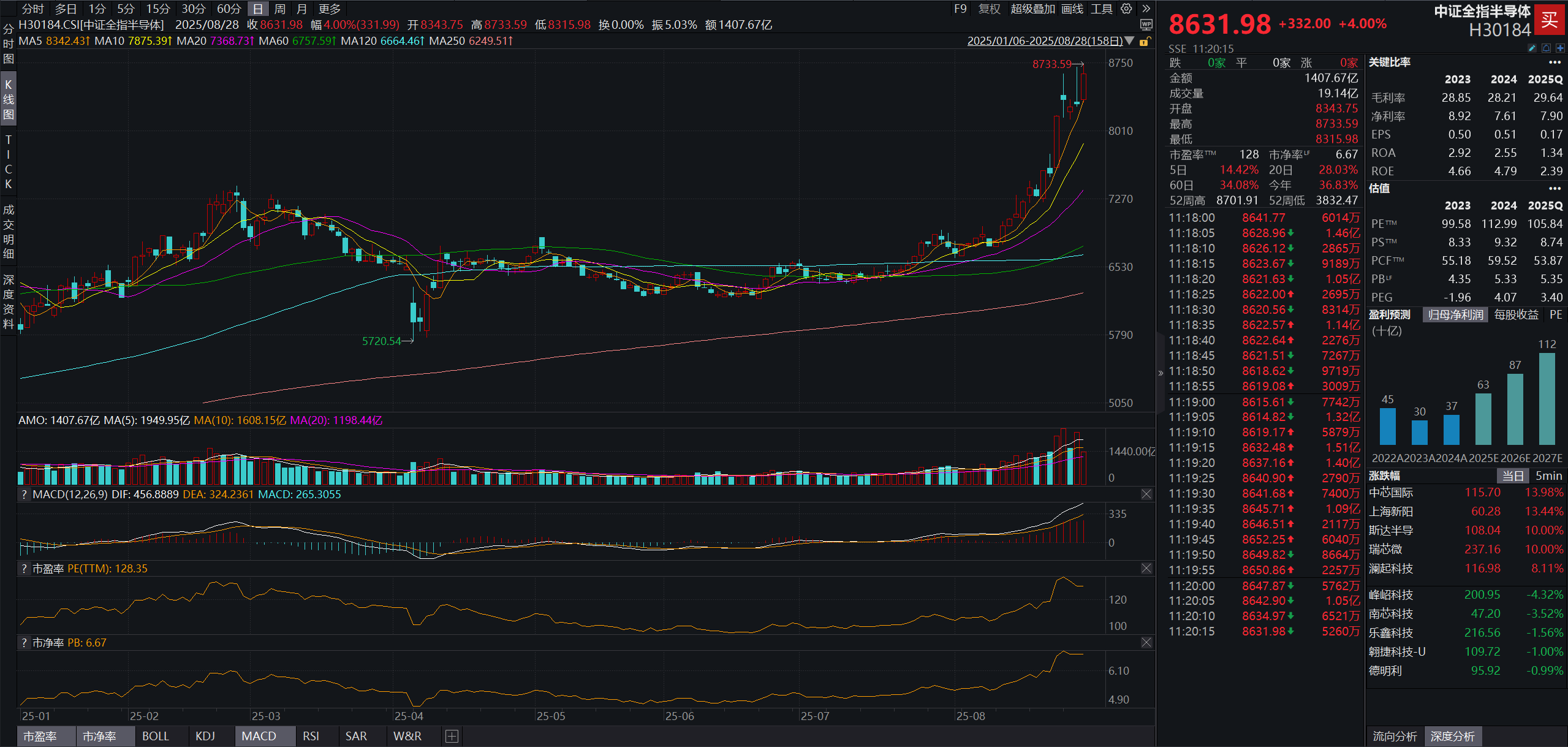
Task: Click the pencil edit icon under H30184
Action: point(1532,48)
